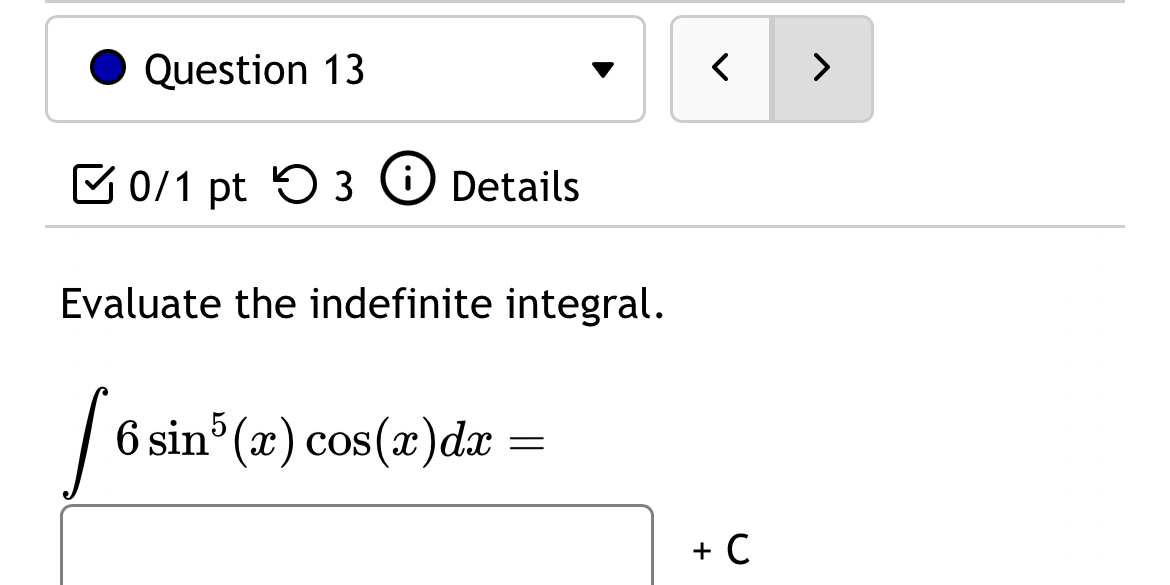The height and width of the screenshot is (585, 1170).
Task: Click the left chevron to go back a question
Action: 721,69
